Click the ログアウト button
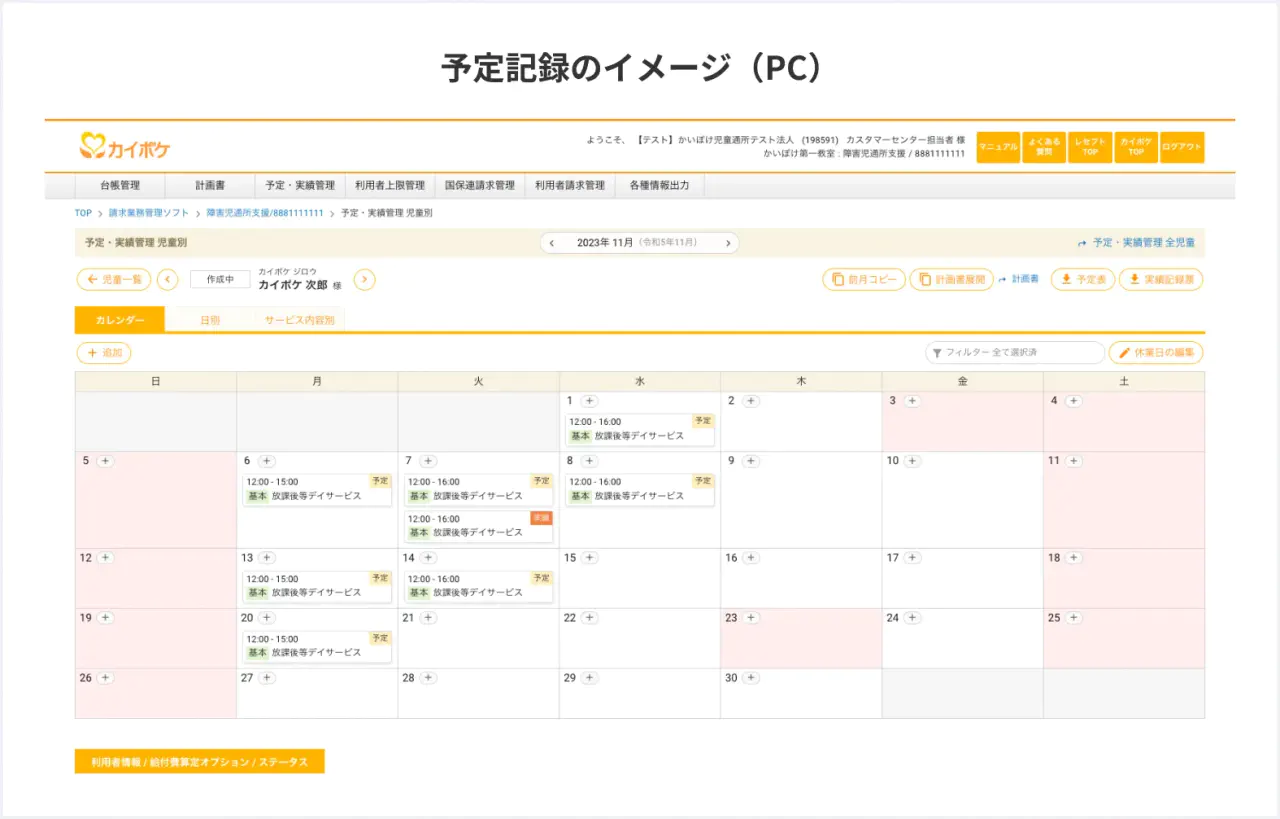This screenshot has width=1280, height=819. (1182, 147)
